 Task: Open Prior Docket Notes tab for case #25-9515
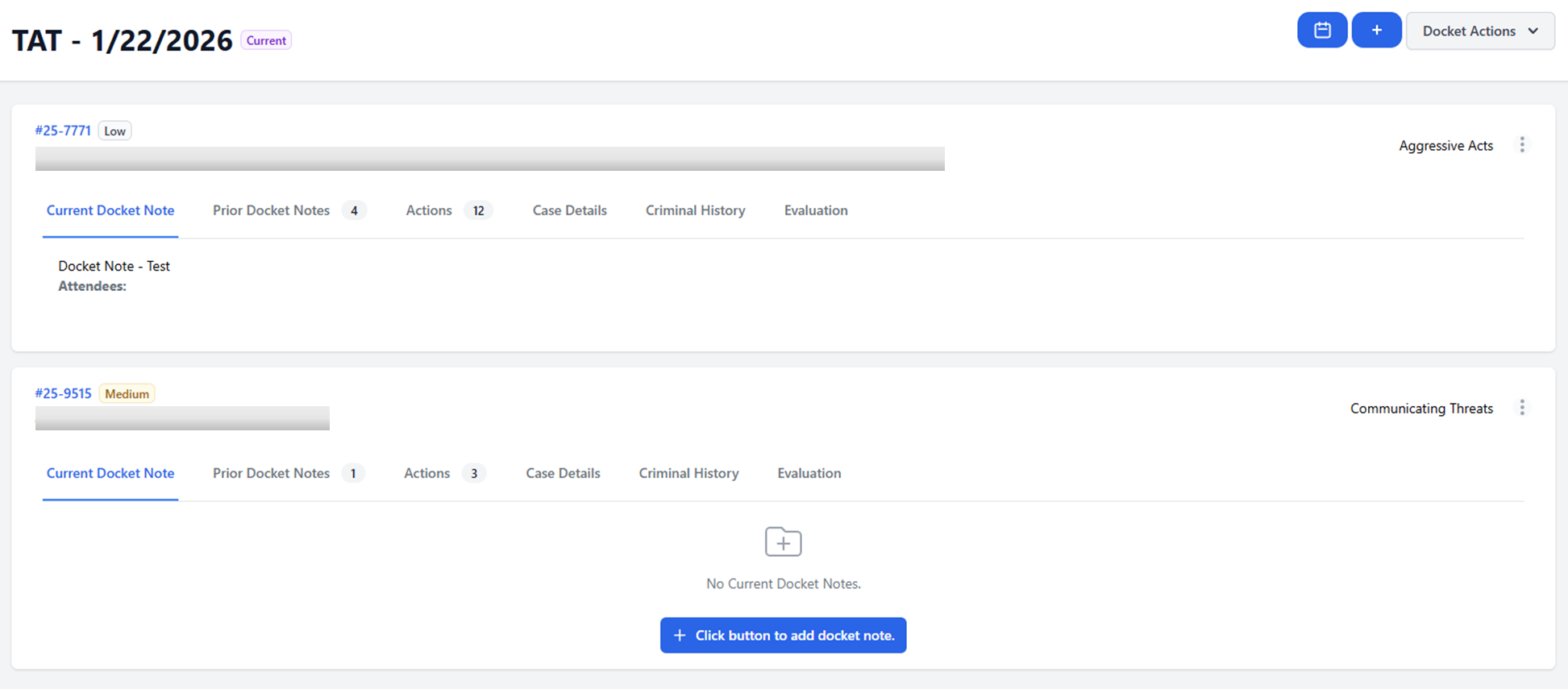(272, 473)
